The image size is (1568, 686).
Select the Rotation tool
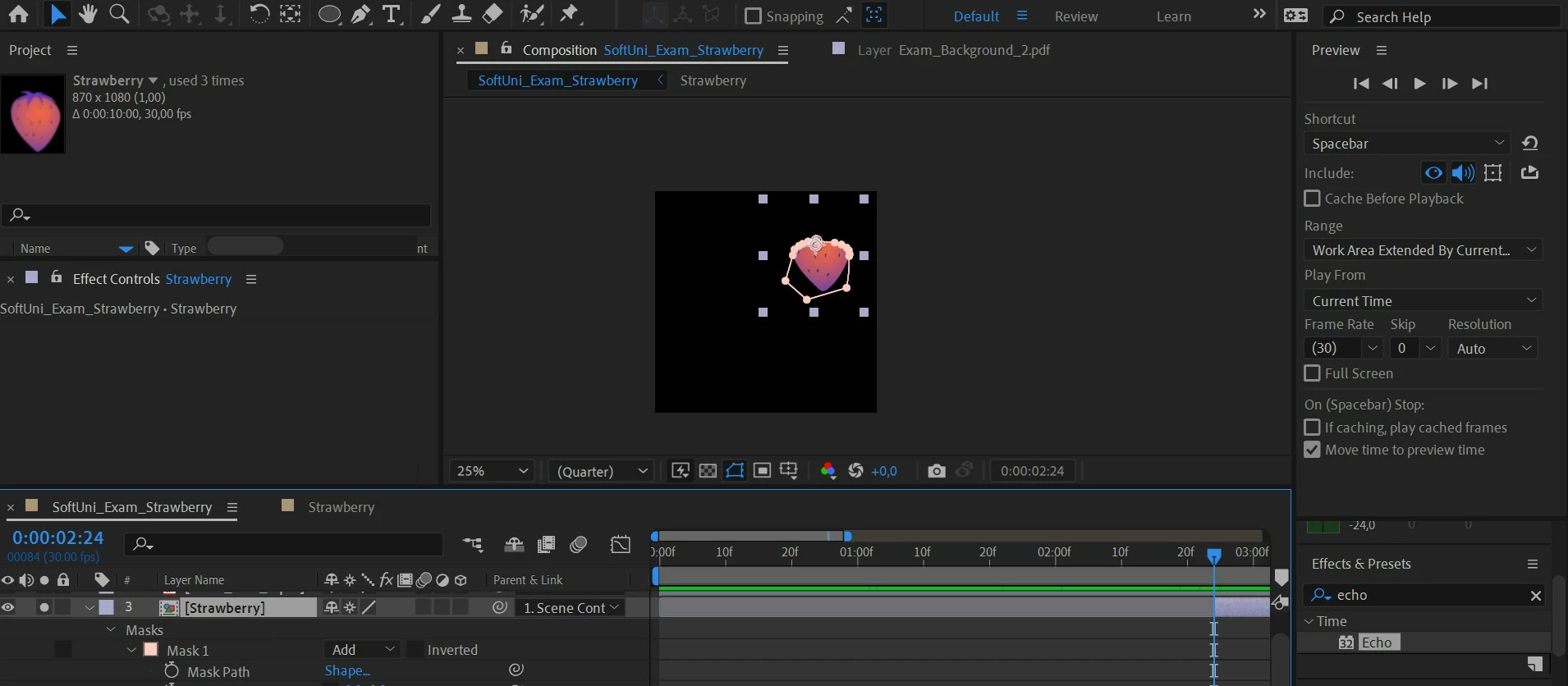click(259, 14)
